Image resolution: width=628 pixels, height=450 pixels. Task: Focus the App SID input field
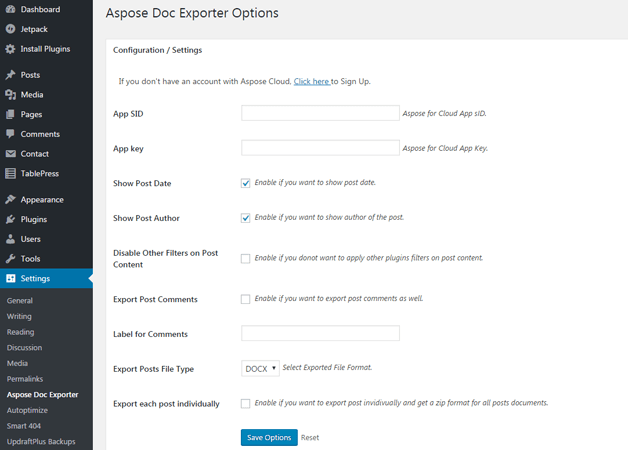pos(320,113)
